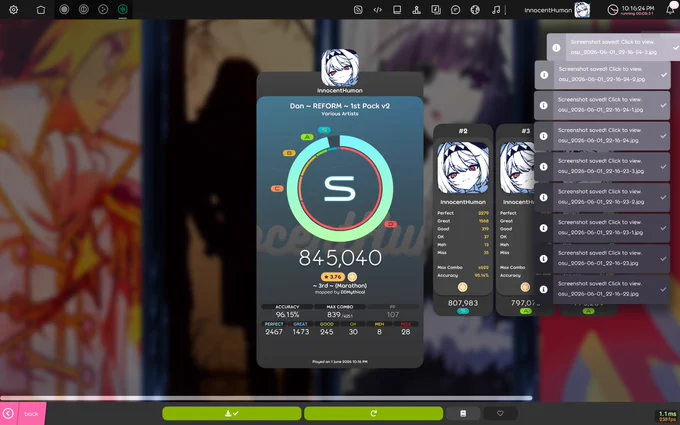Viewport: 680px width, 425px height.
Task: Click the clock showing 10:16:24 PM
Action: [631, 10]
